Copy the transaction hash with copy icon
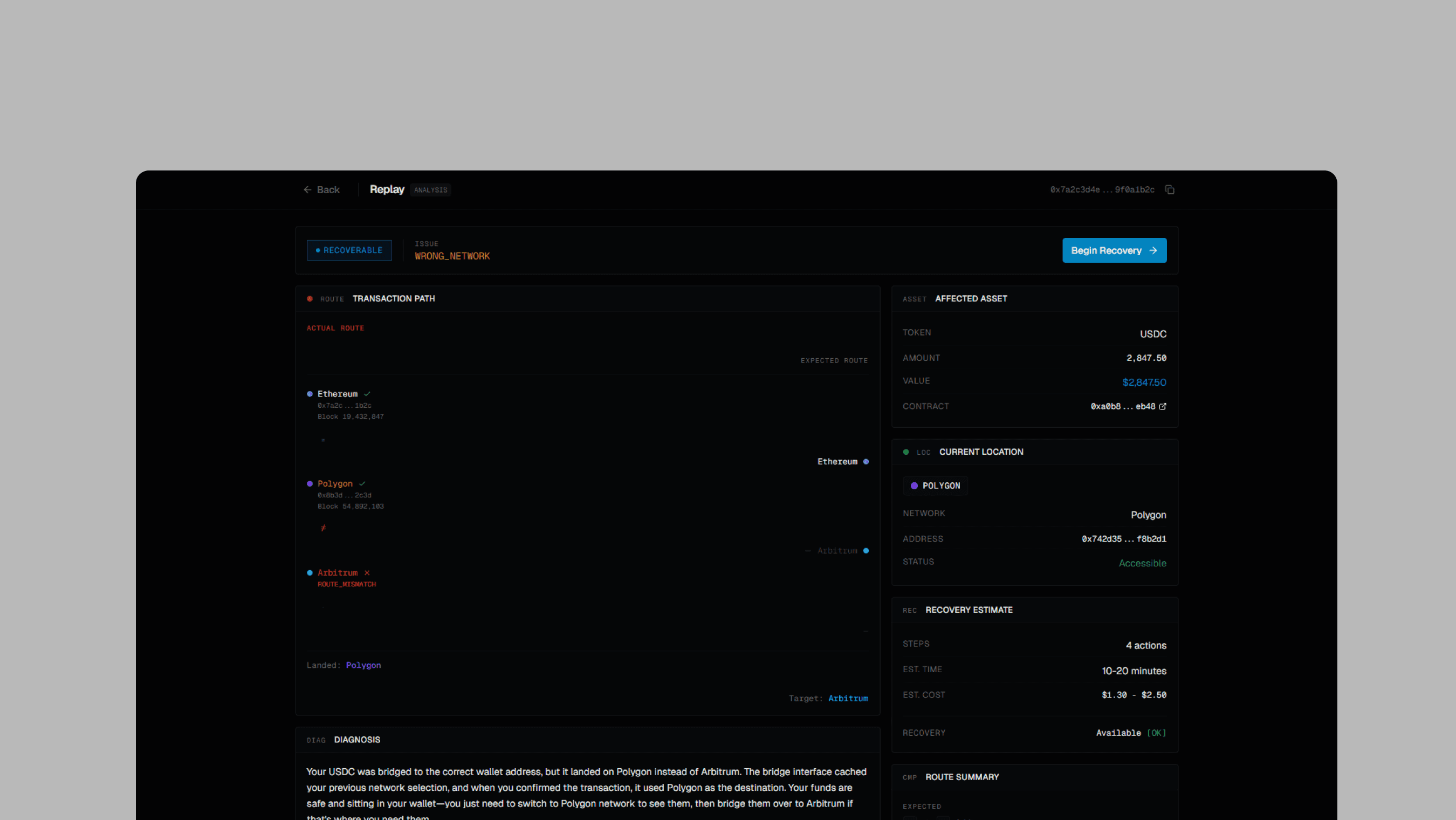The width and height of the screenshot is (1456, 820). tap(1170, 189)
